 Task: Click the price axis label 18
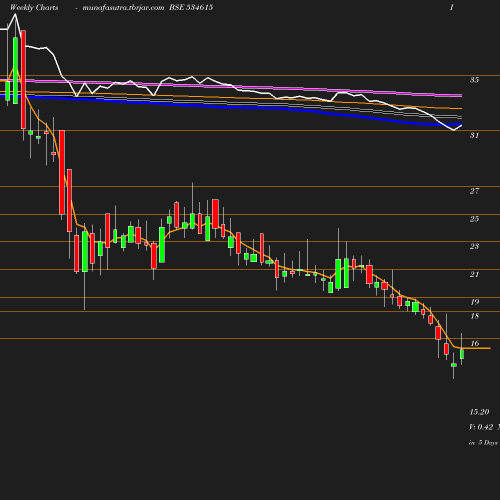pos(474,316)
